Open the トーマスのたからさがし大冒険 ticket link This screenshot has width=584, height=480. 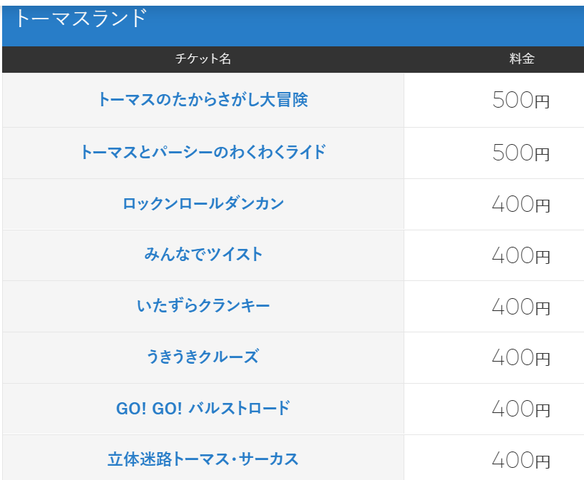click(x=203, y=100)
